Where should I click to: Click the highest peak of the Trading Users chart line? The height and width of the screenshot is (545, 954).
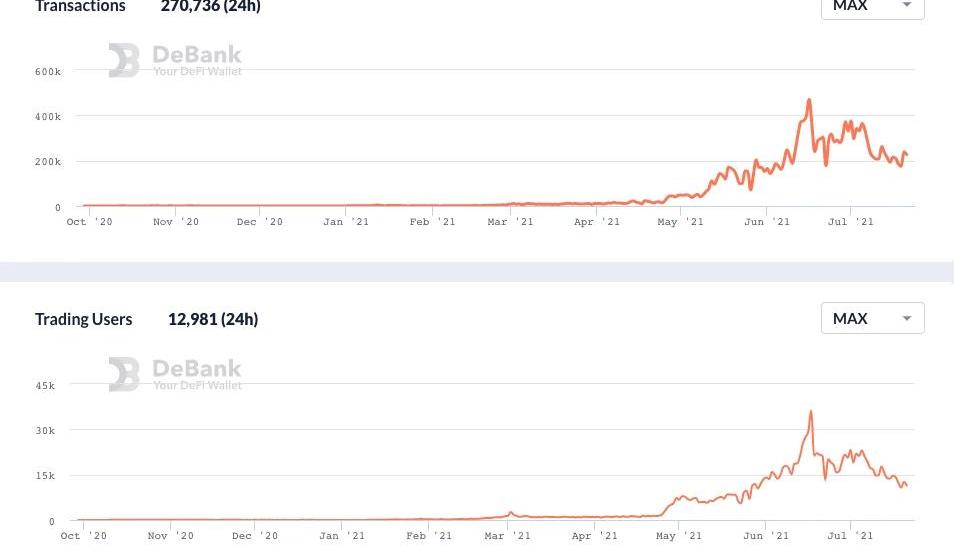811,411
